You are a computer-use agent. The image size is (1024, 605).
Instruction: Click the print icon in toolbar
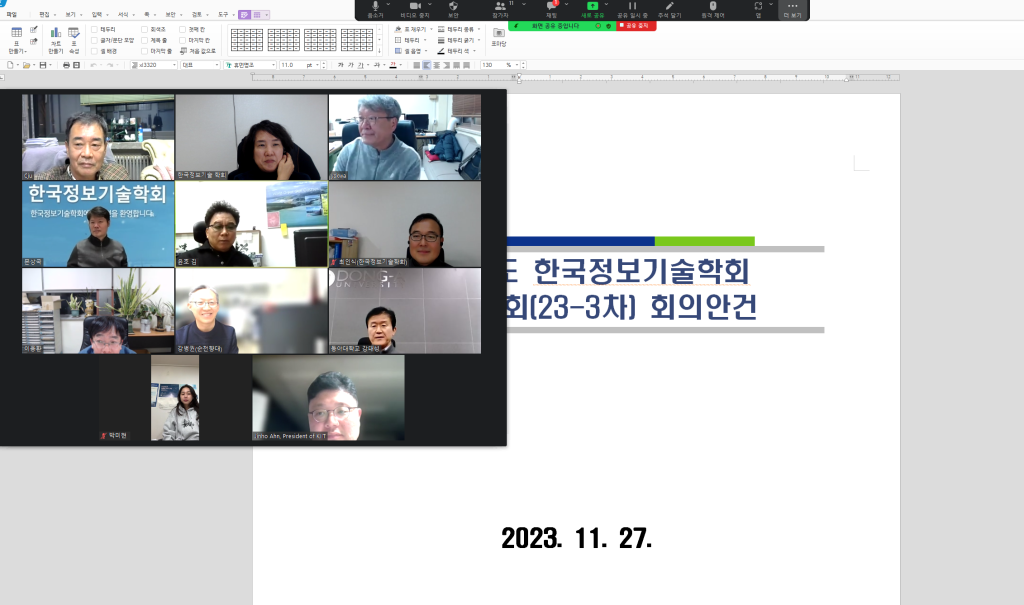point(66,65)
